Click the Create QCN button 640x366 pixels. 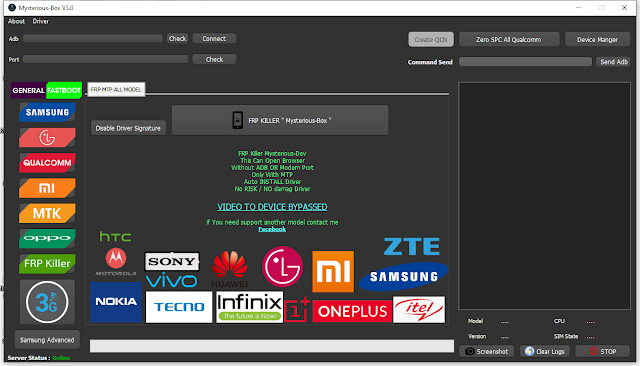[x=431, y=40]
